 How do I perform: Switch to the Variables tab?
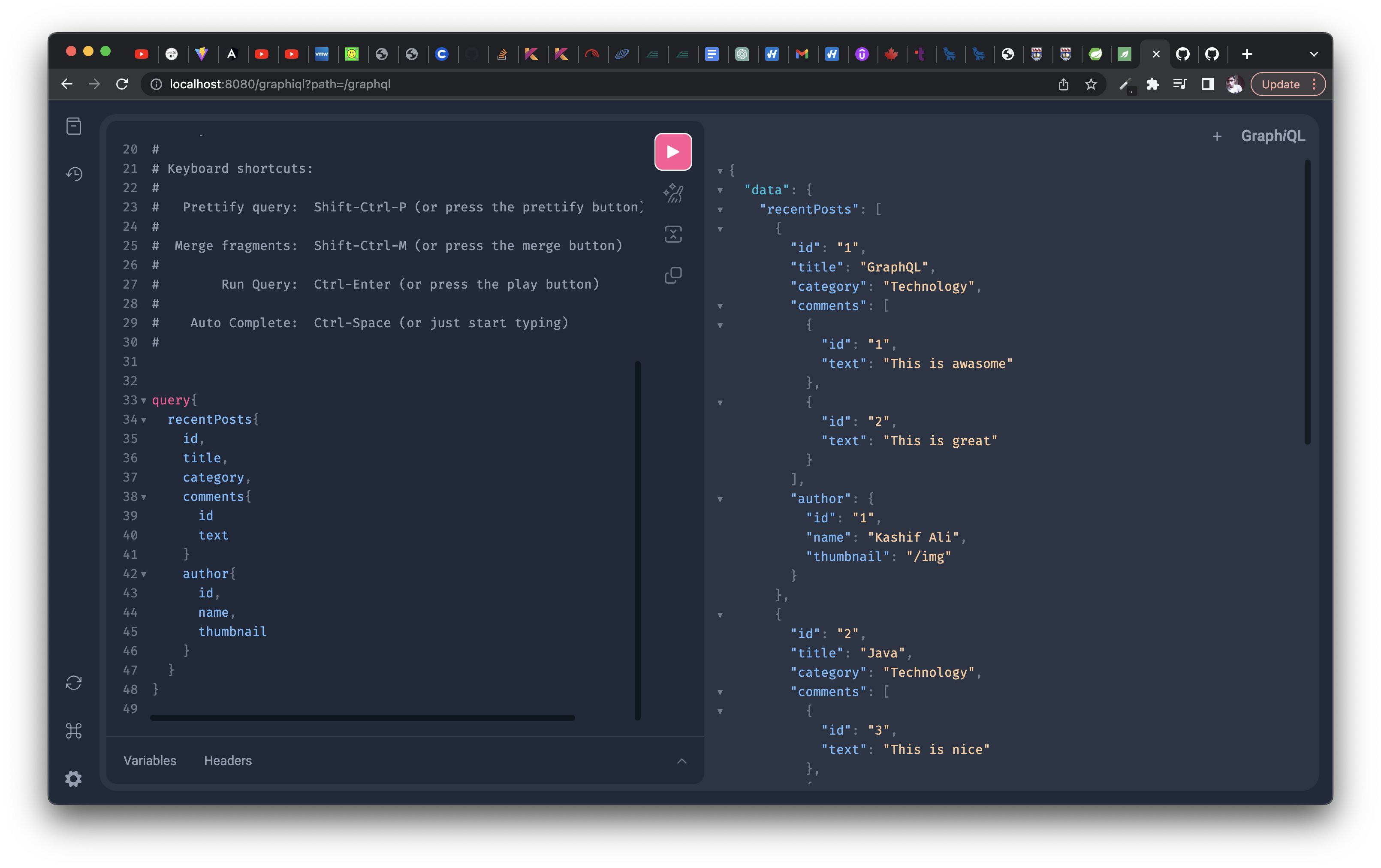tap(149, 761)
